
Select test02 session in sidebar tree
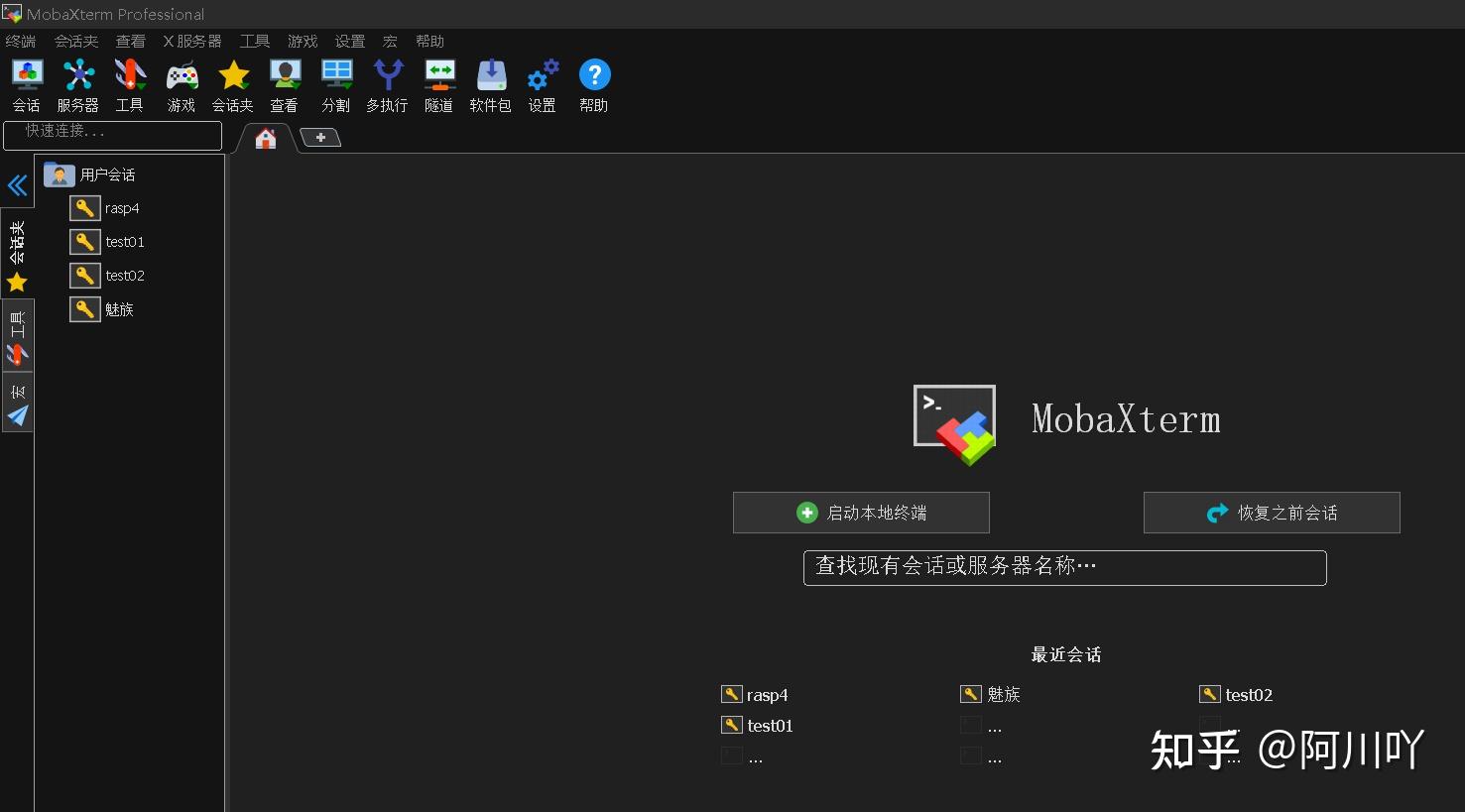point(108,276)
